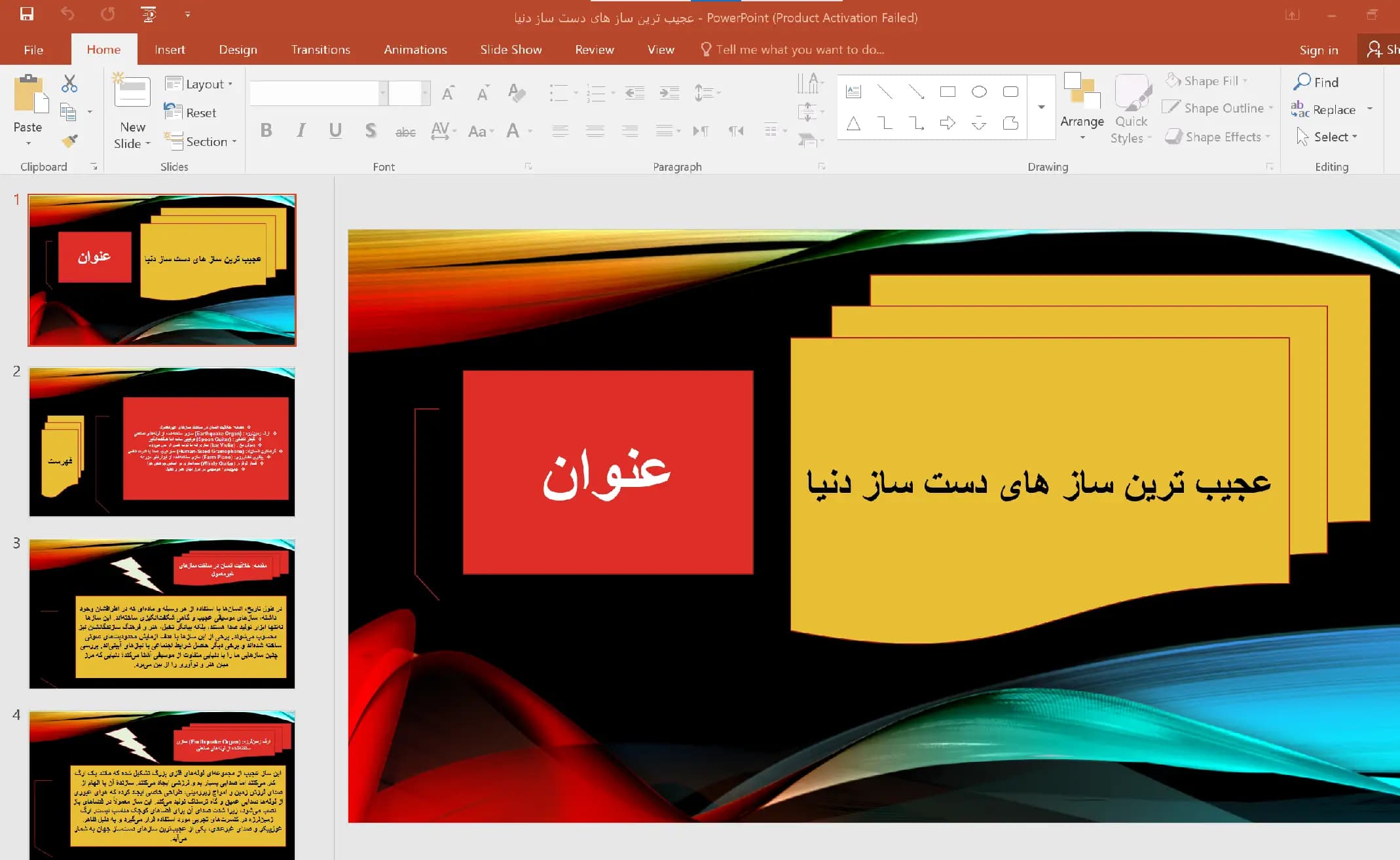Switch to the Insert tab
This screenshot has width=1400, height=860.
tap(170, 50)
